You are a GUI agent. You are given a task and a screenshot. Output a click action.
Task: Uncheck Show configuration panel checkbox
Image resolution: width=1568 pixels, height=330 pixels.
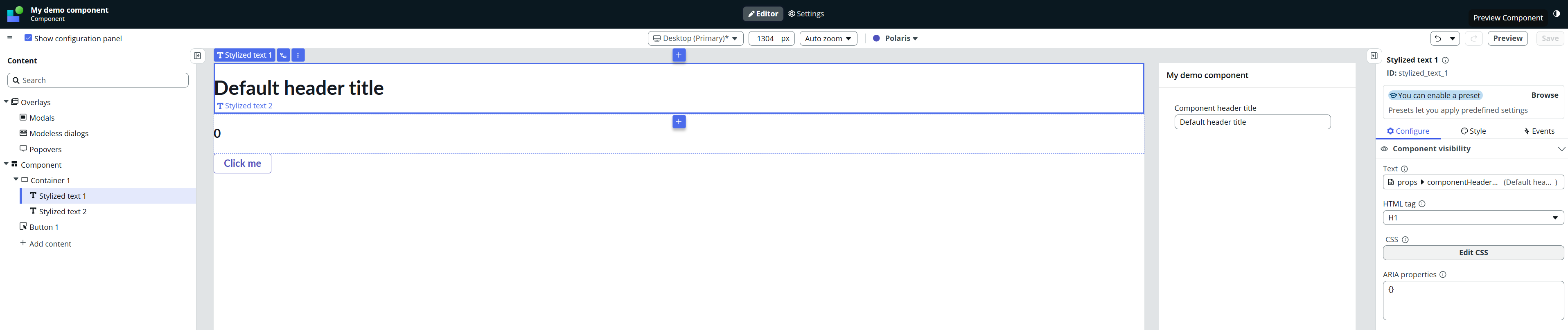click(x=28, y=38)
